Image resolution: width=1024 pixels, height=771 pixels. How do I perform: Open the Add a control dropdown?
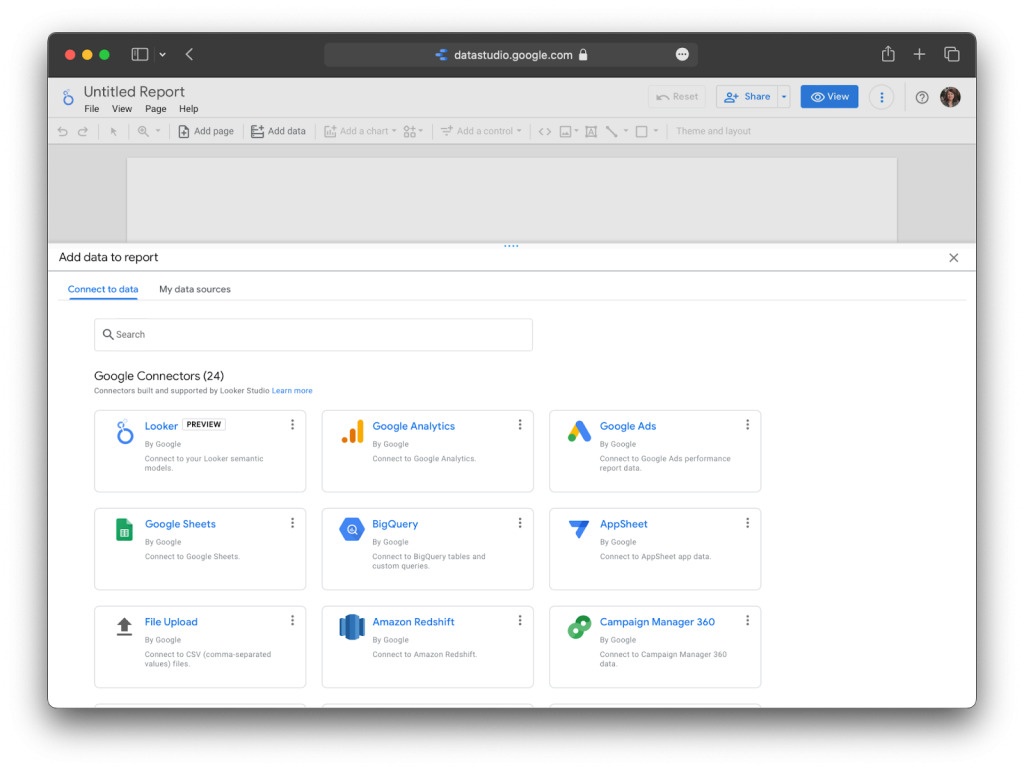pyautogui.click(x=481, y=131)
